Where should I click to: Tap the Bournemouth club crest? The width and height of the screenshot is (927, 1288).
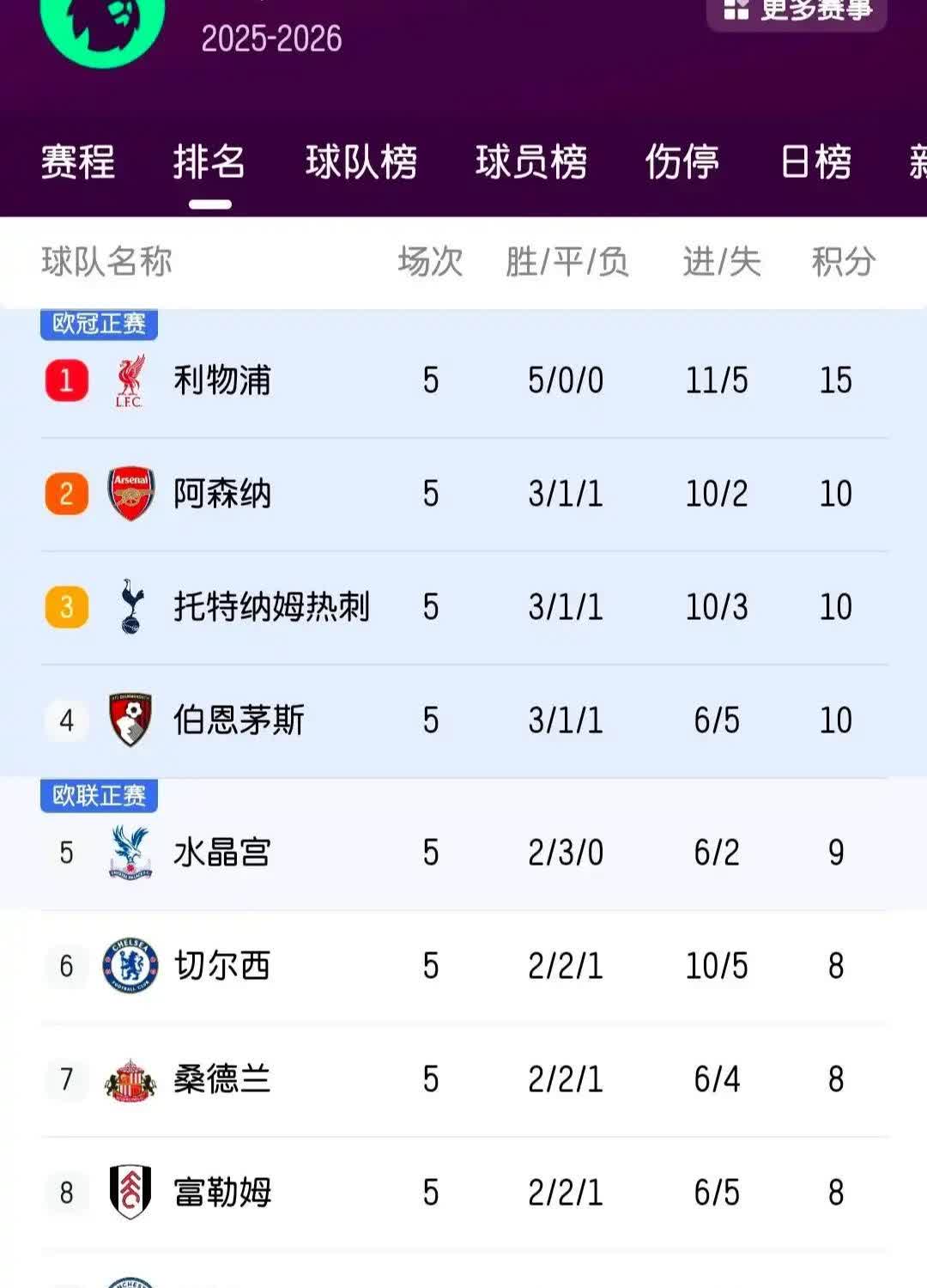130,720
